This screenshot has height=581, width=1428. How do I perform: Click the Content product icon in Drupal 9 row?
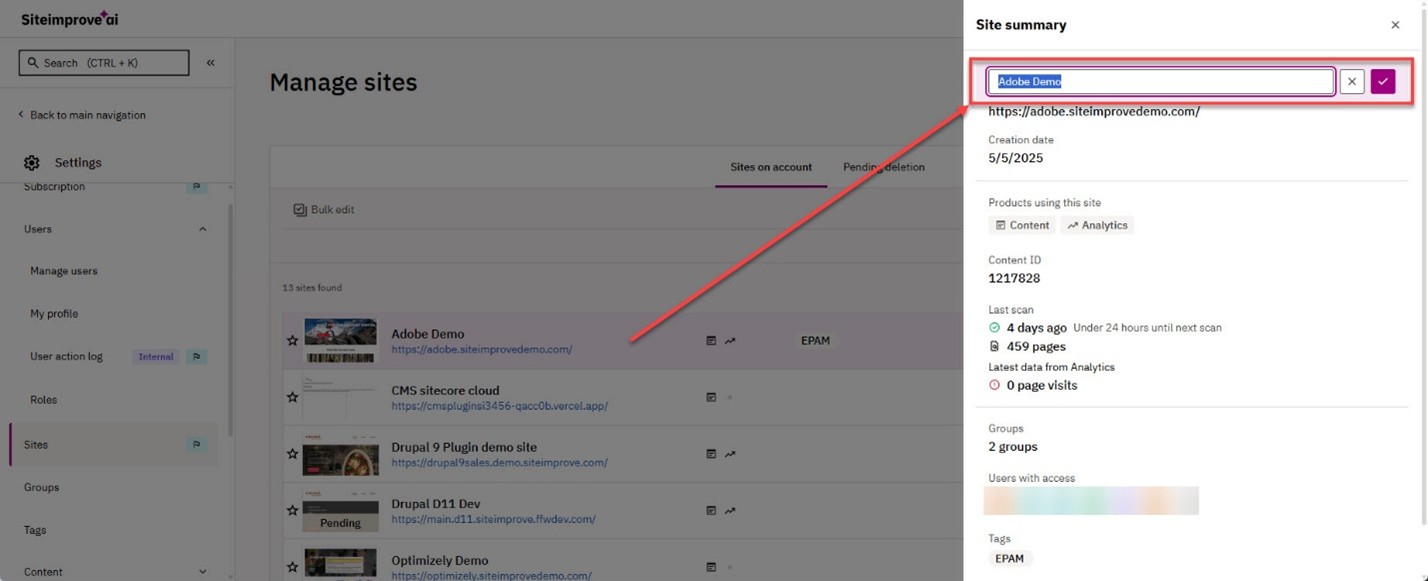(711, 454)
